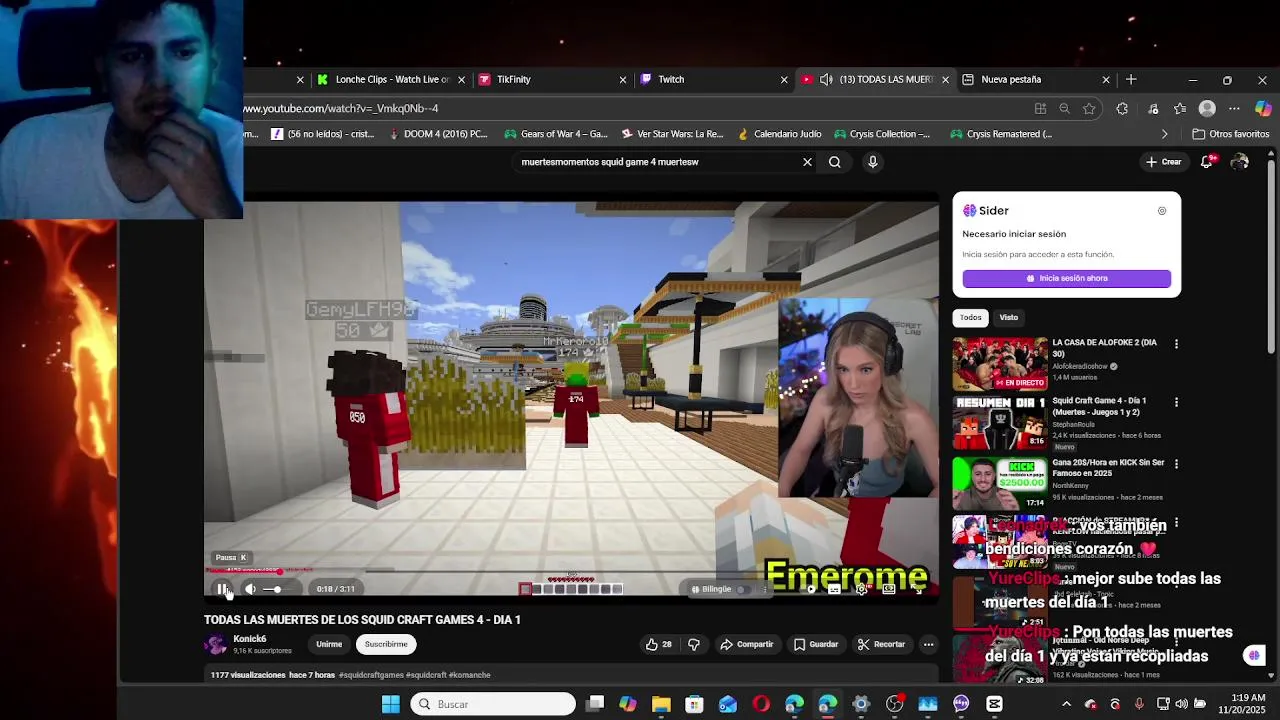Open the video player settings gear
This screenshot has width=1280, height=720.
[x=861, y=589]
